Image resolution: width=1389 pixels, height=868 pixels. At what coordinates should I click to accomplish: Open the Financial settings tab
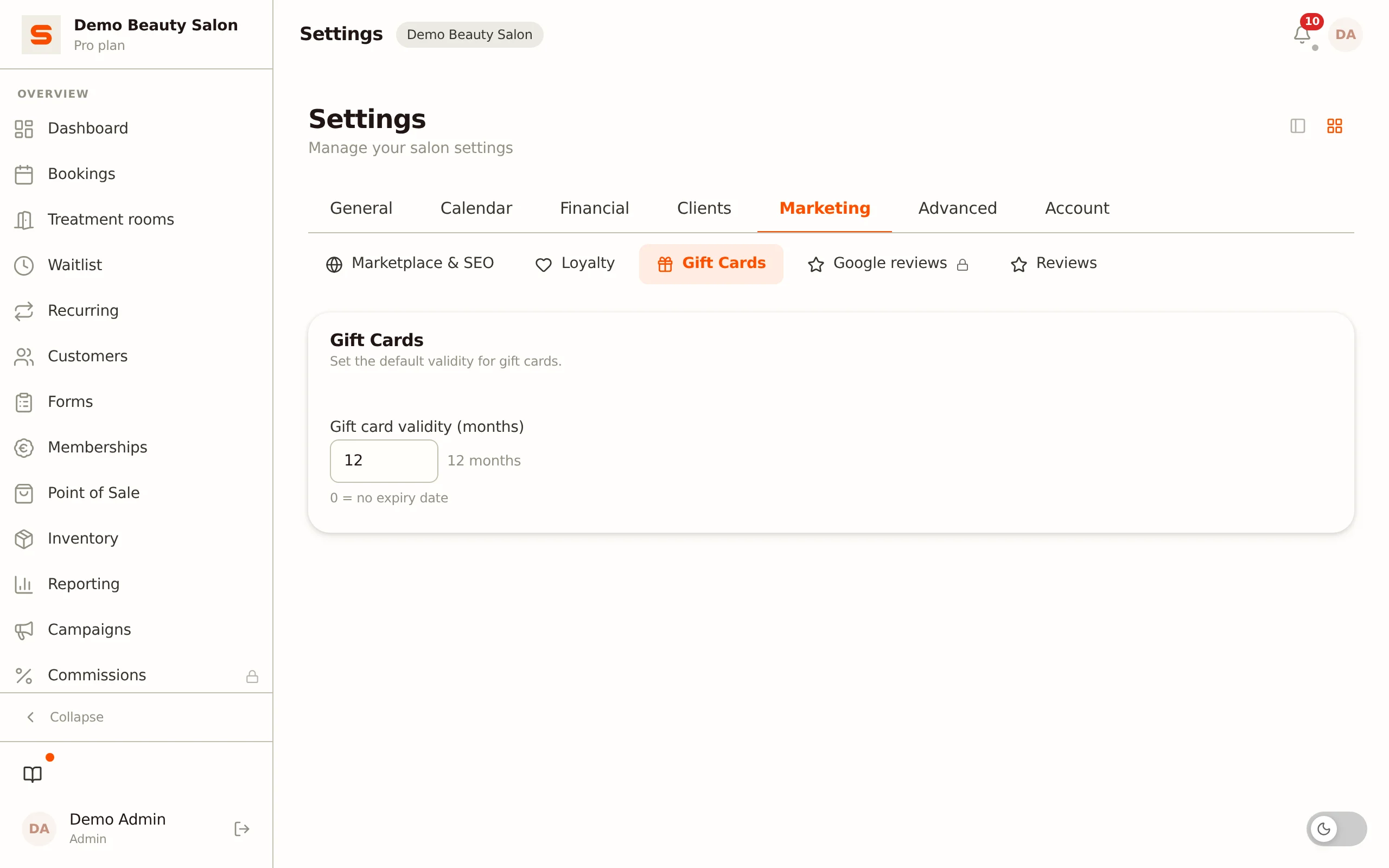coord(594,208)
